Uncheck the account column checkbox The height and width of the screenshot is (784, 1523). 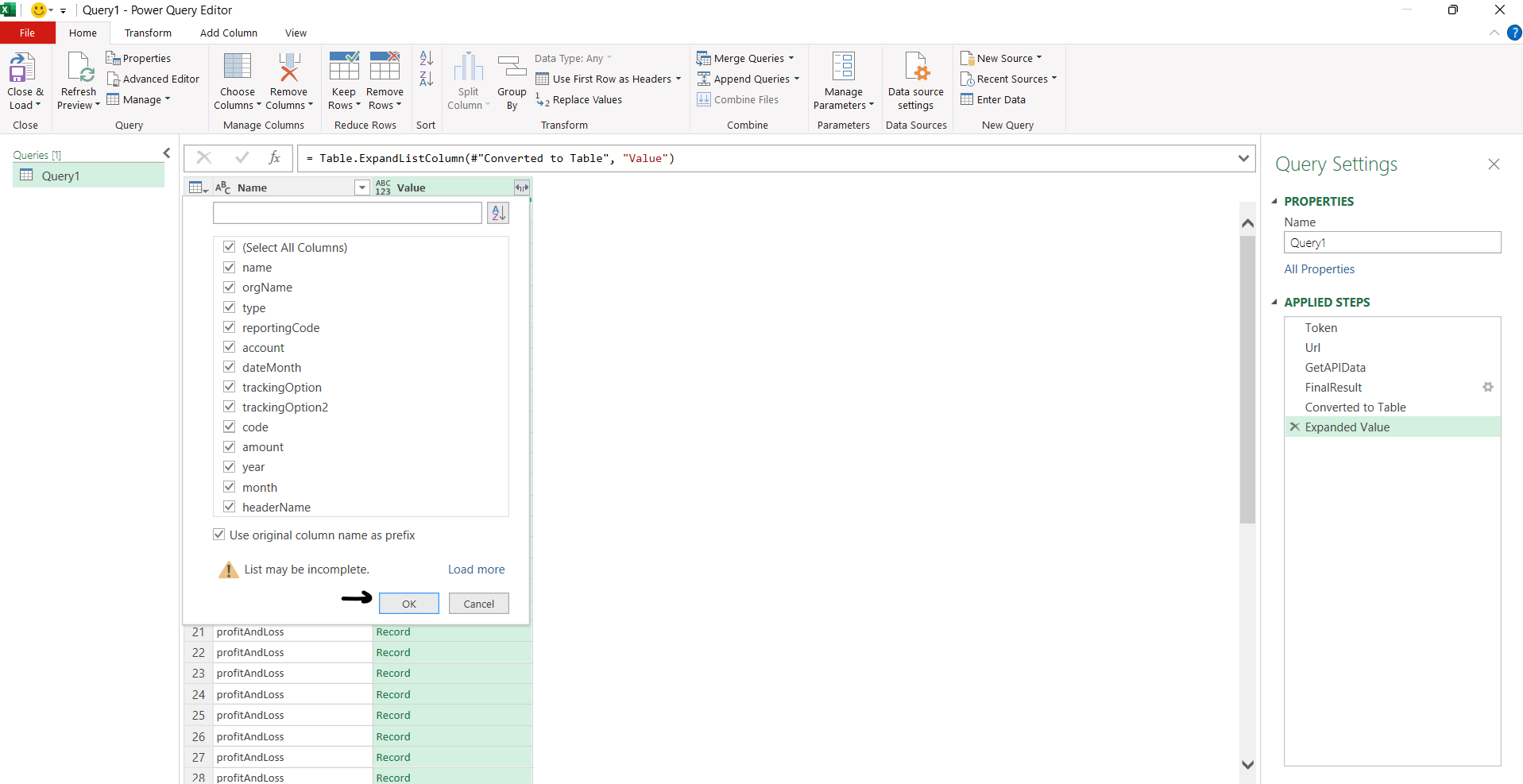pos(230,347)
